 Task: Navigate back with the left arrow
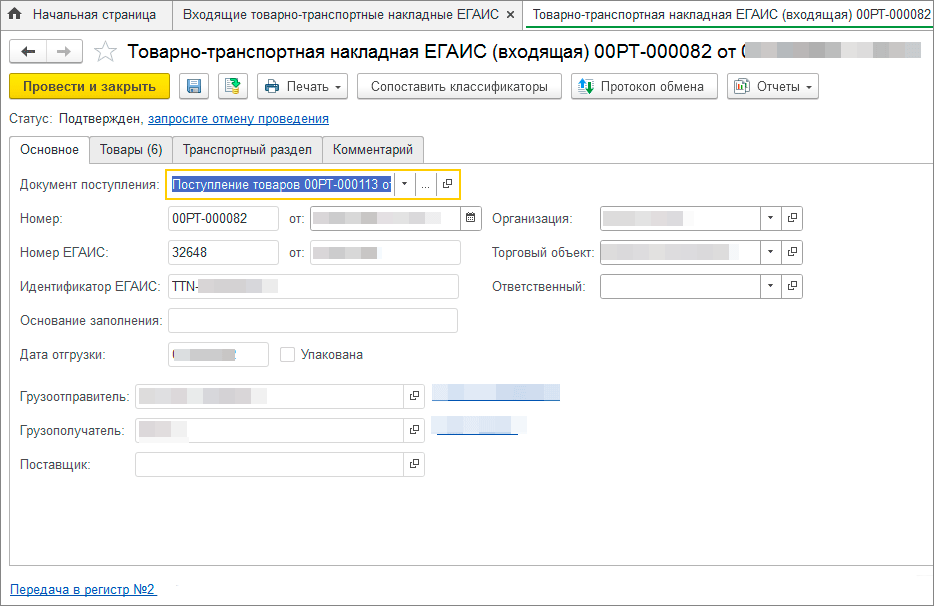click(x=28, y=52)
